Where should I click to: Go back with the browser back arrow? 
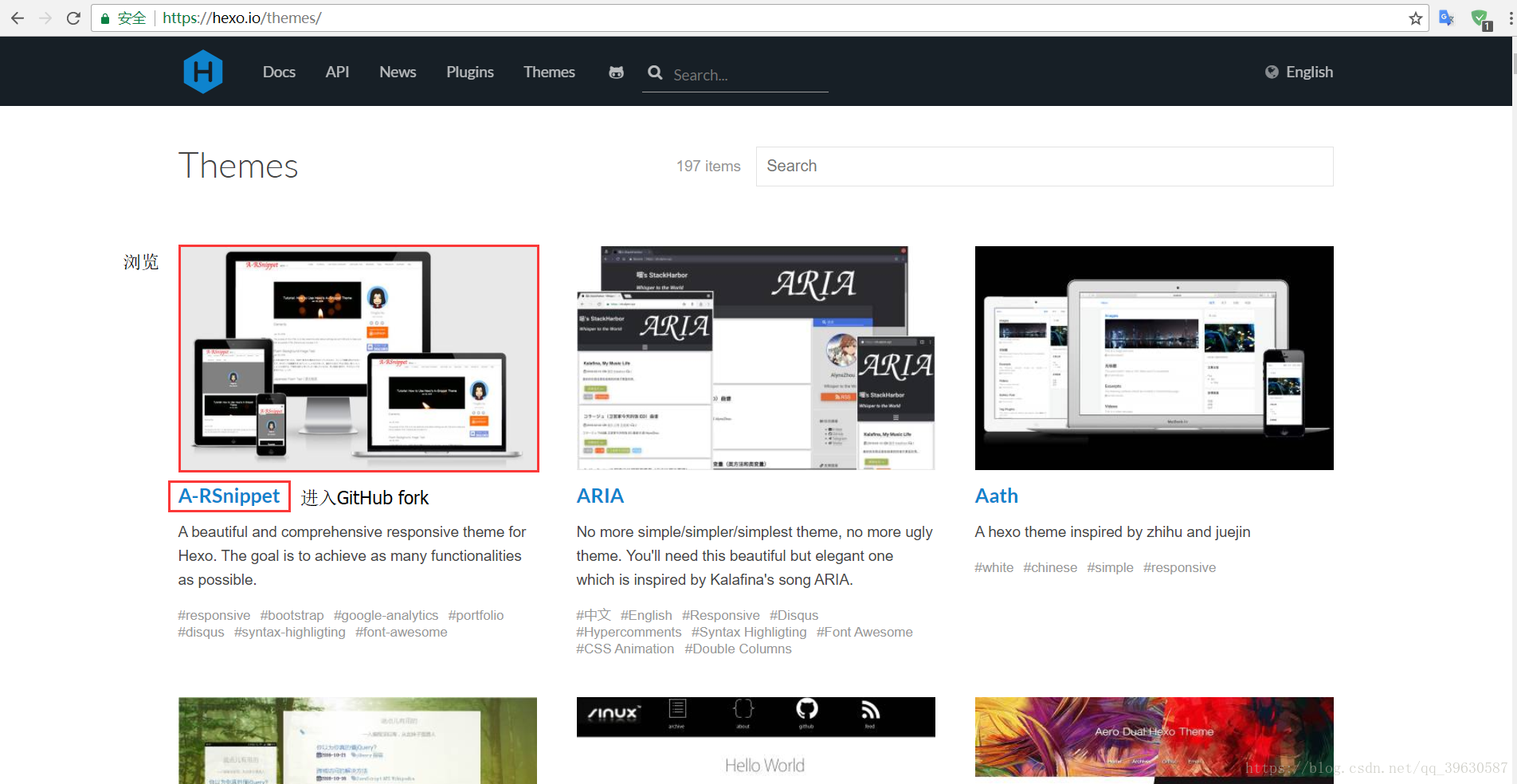point(18,18)
